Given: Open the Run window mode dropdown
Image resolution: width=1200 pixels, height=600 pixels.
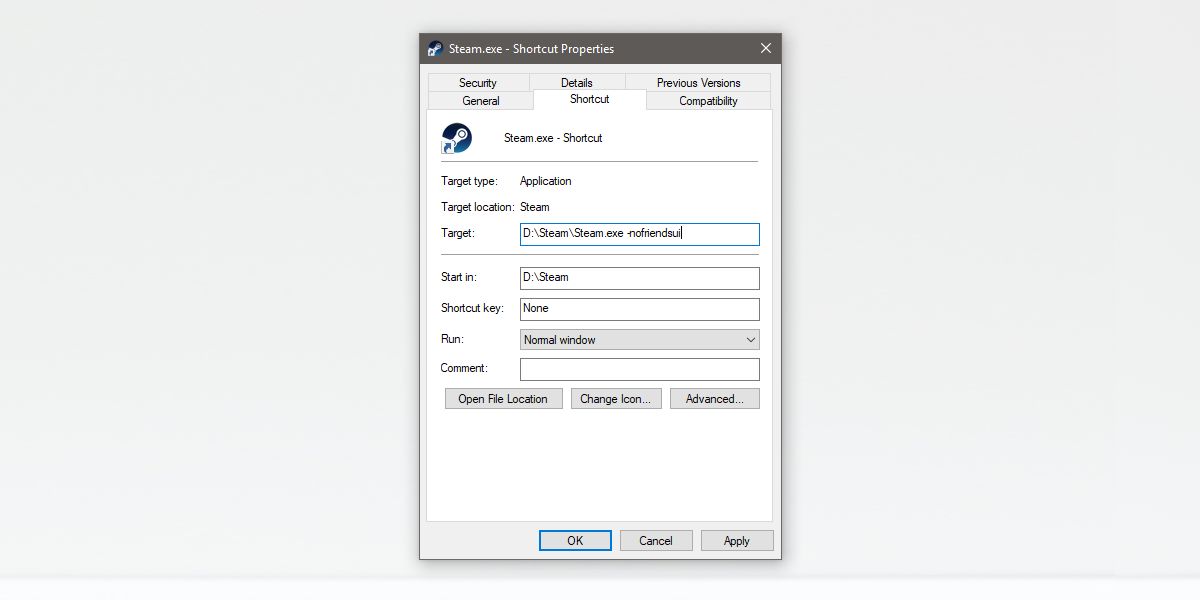Looking at the screenshot, I should [640, 340].
